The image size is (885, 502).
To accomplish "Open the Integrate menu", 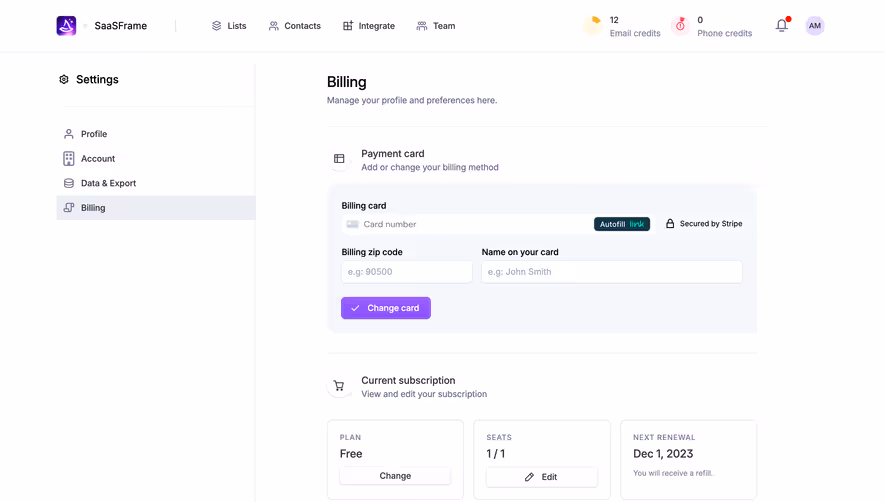I will pos(369,26).
